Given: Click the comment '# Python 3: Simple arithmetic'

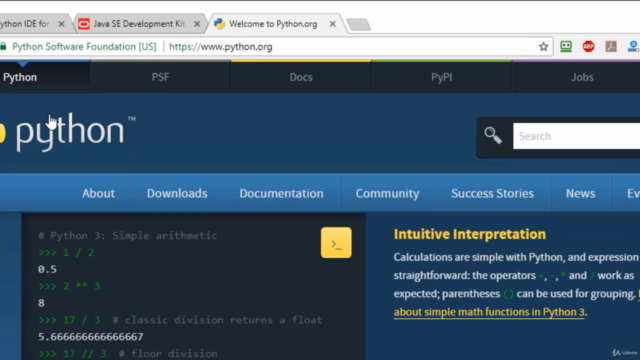Looking at the screenshot, I should click(127, 236).
